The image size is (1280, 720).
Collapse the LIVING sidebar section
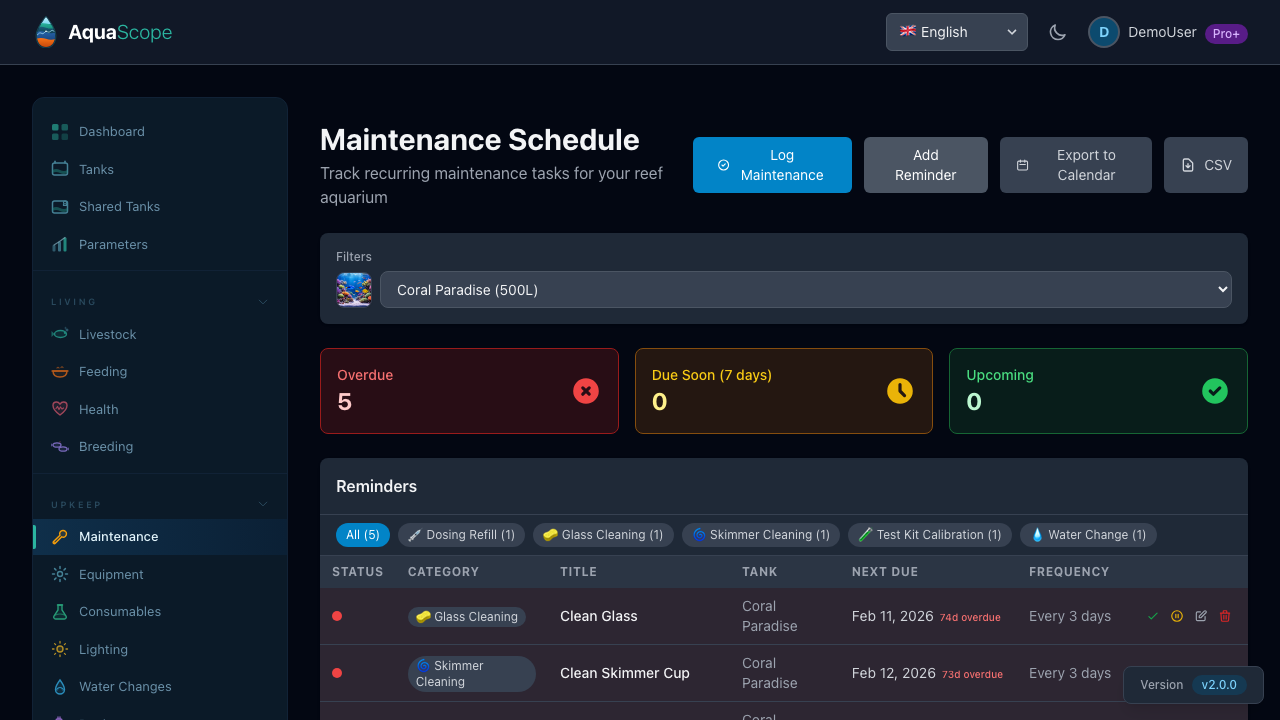[x=262, y=301]
